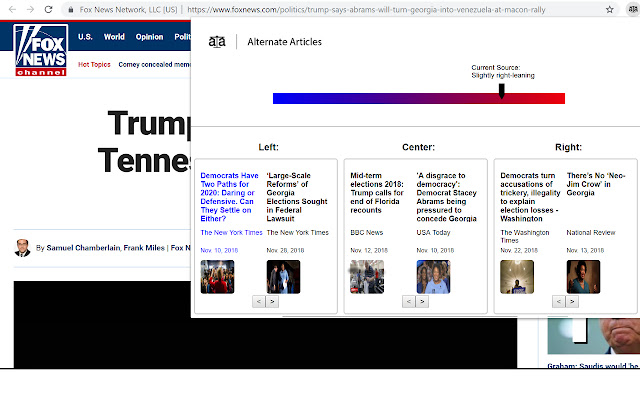Go to previous Center articles
640x400 pixels.
409,302
